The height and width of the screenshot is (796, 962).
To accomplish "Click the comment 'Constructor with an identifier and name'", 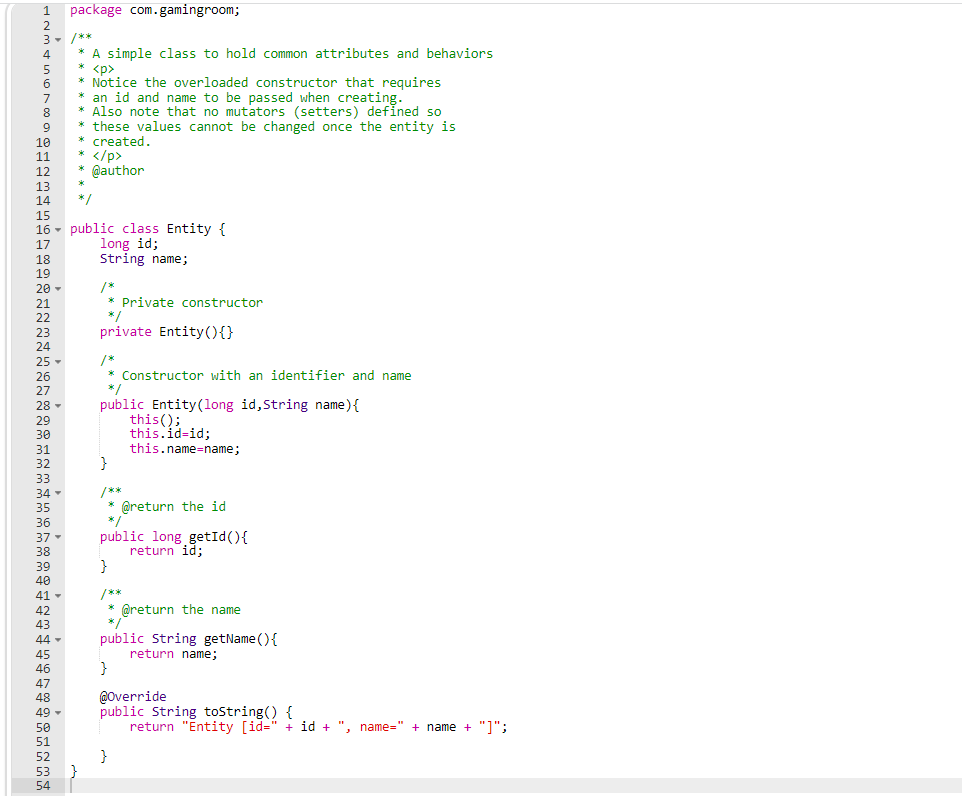I will coord(266,376).
